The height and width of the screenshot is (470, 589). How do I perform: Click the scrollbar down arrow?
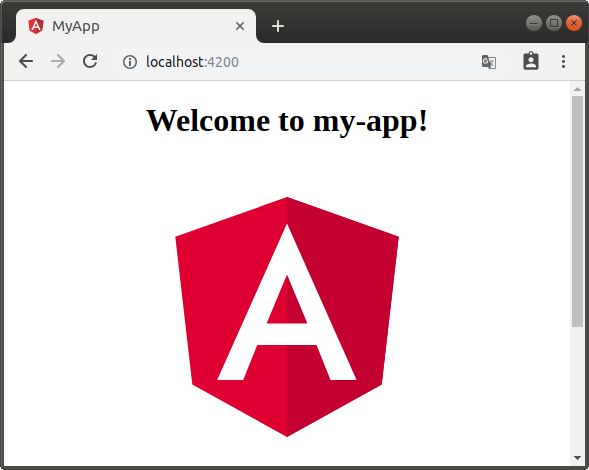[577, 458]
